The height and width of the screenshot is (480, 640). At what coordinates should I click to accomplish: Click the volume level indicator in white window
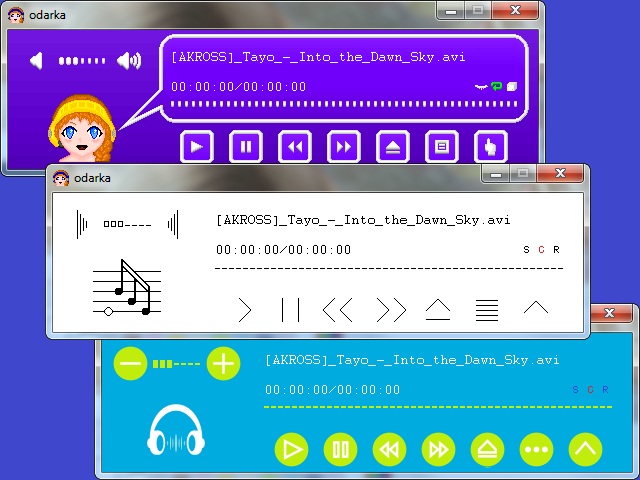point(127,224)
